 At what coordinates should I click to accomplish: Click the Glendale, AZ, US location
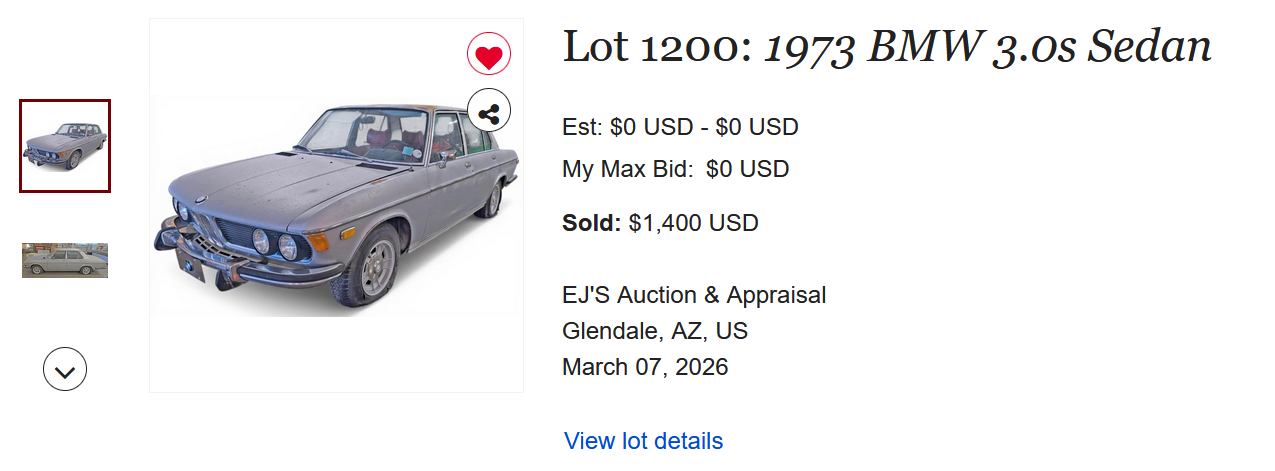[655, 331]
